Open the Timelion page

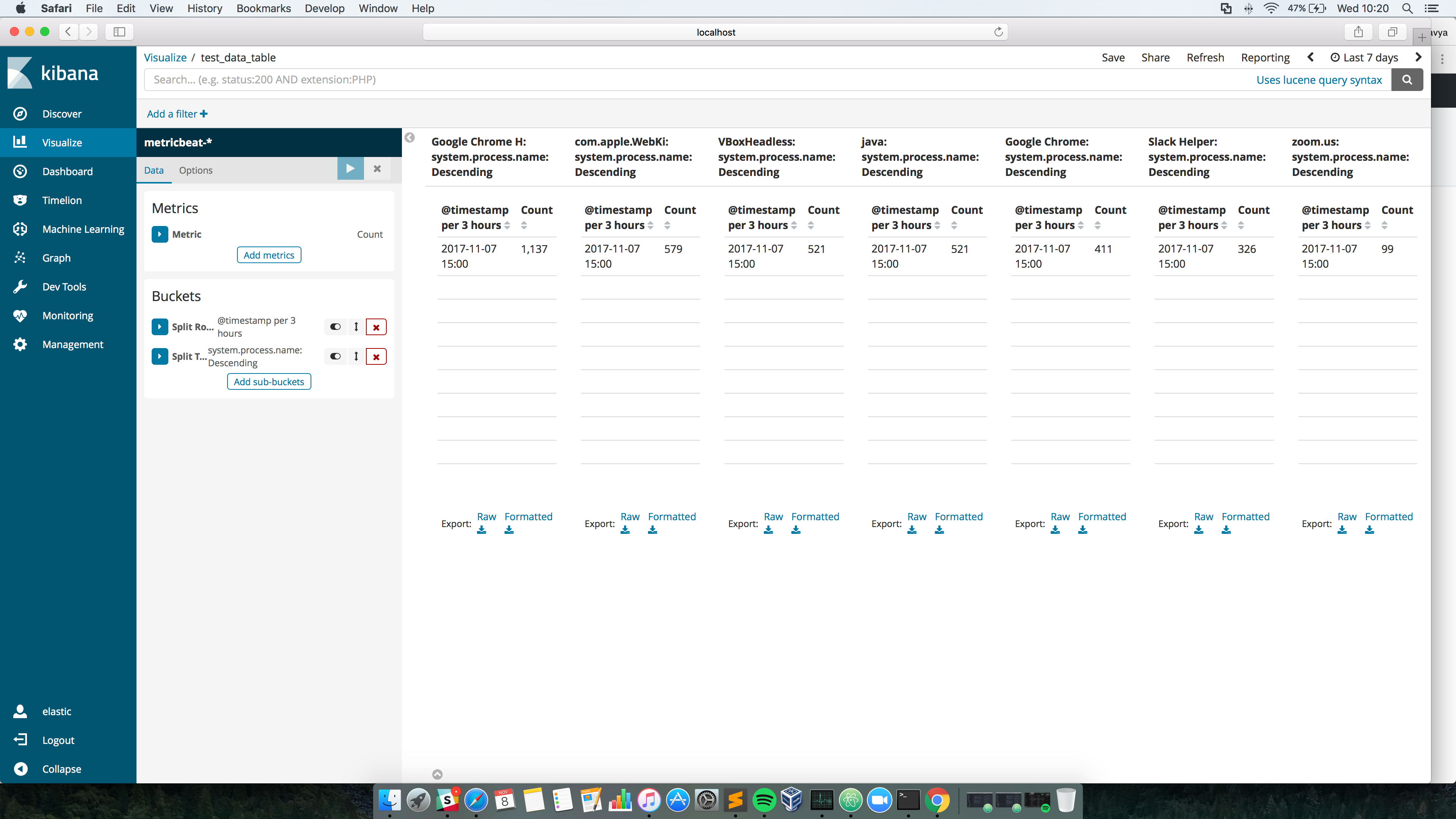click(61, 200)
